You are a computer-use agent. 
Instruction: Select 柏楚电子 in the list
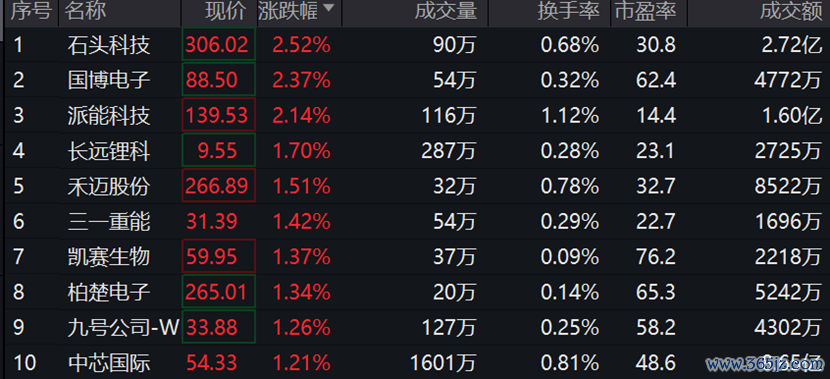109,292
